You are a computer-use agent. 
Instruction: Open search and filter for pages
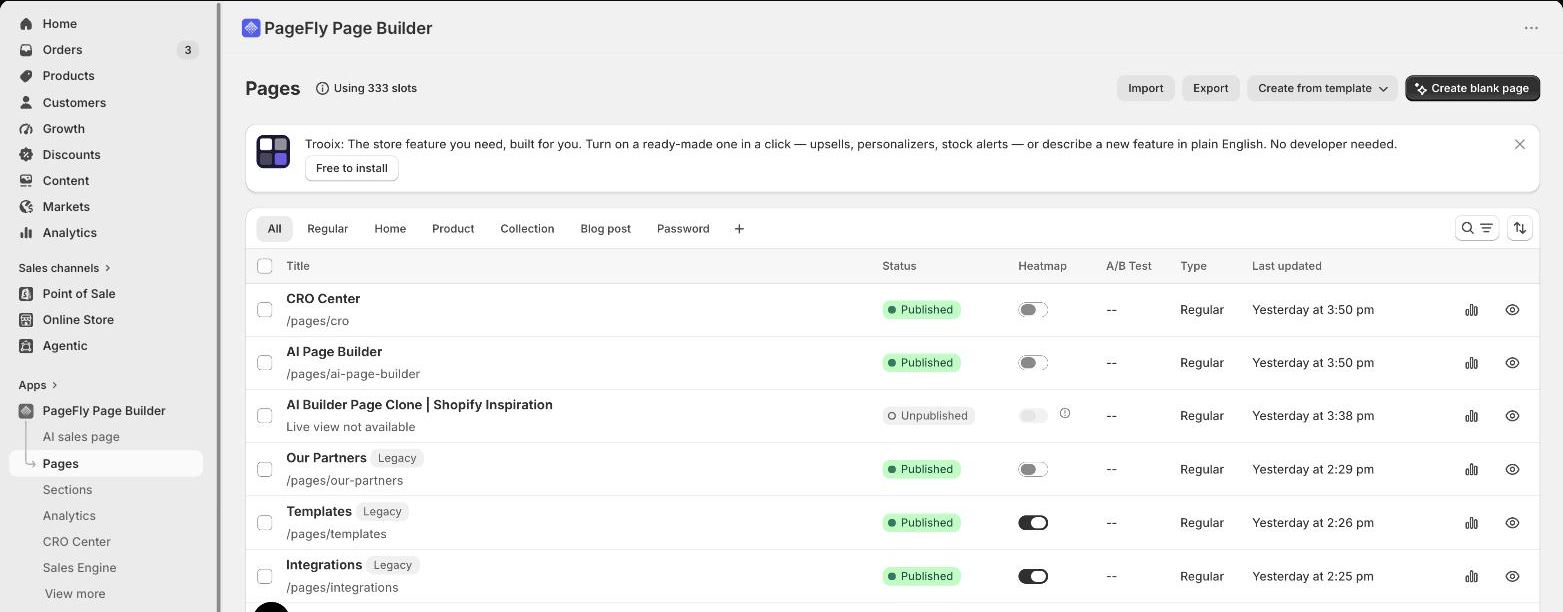(x=1477, y=228)
